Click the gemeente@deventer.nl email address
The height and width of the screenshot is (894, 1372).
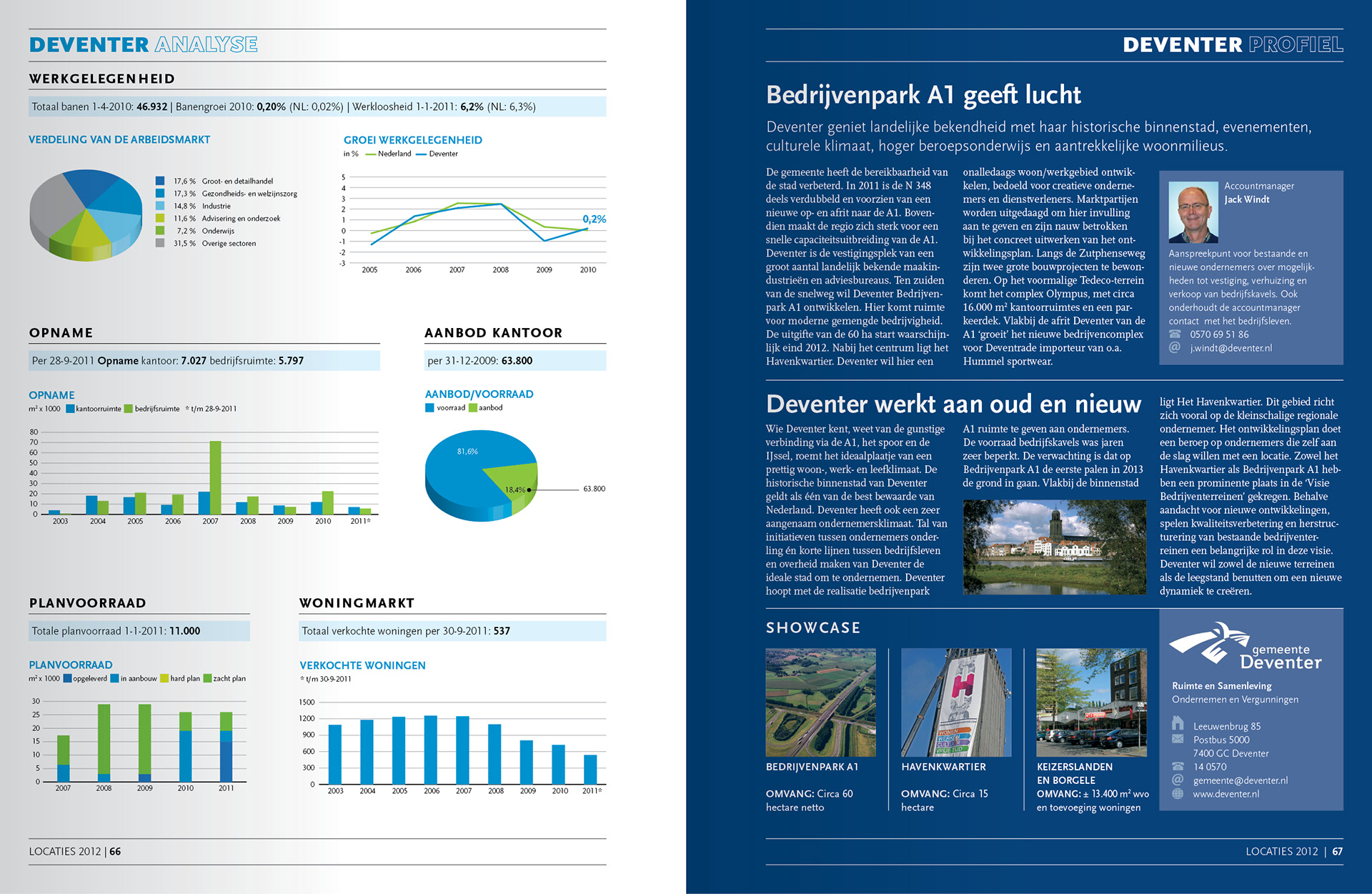(1240, 780)
